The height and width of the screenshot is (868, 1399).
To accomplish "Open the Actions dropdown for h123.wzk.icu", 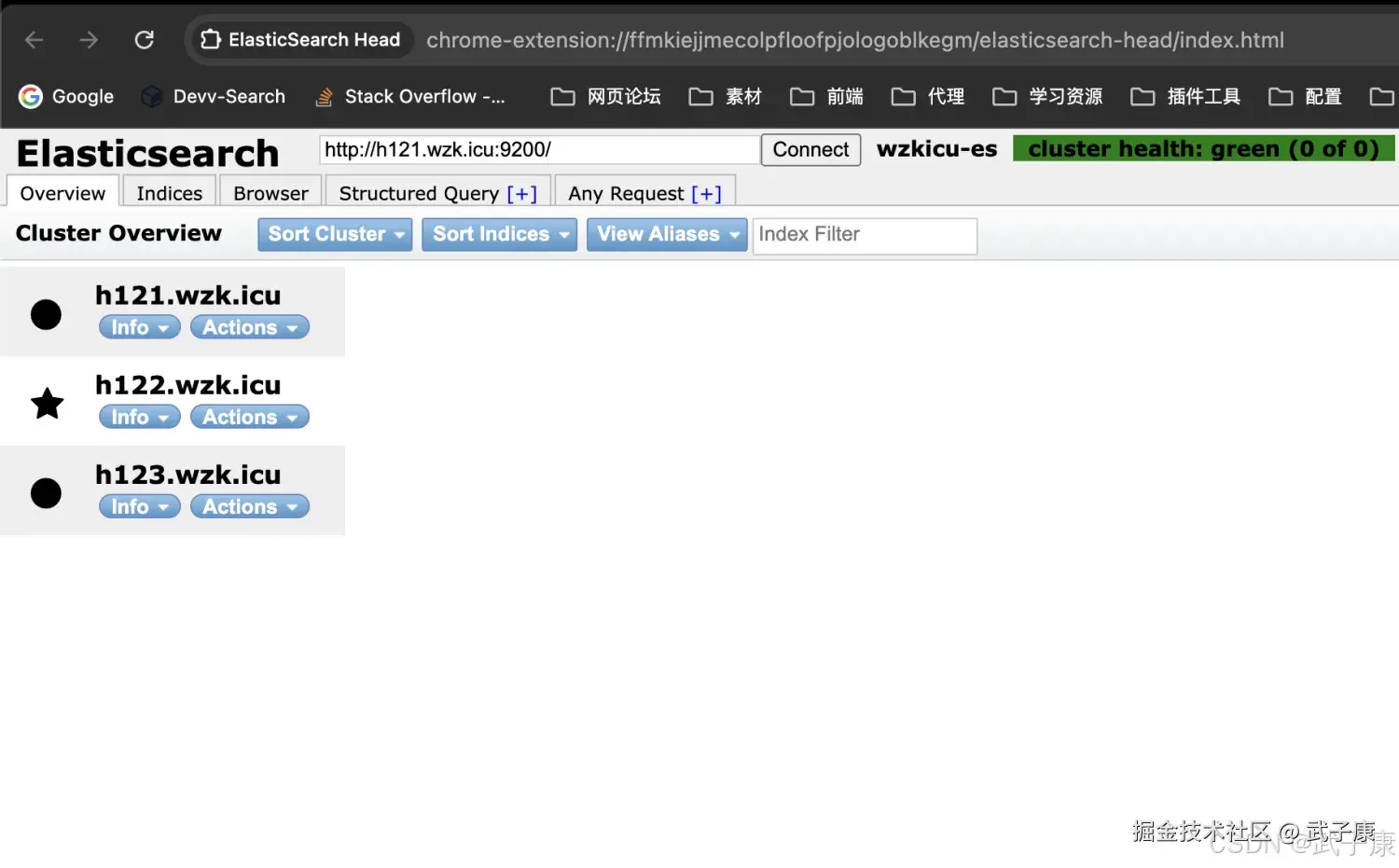I will 250,506.
